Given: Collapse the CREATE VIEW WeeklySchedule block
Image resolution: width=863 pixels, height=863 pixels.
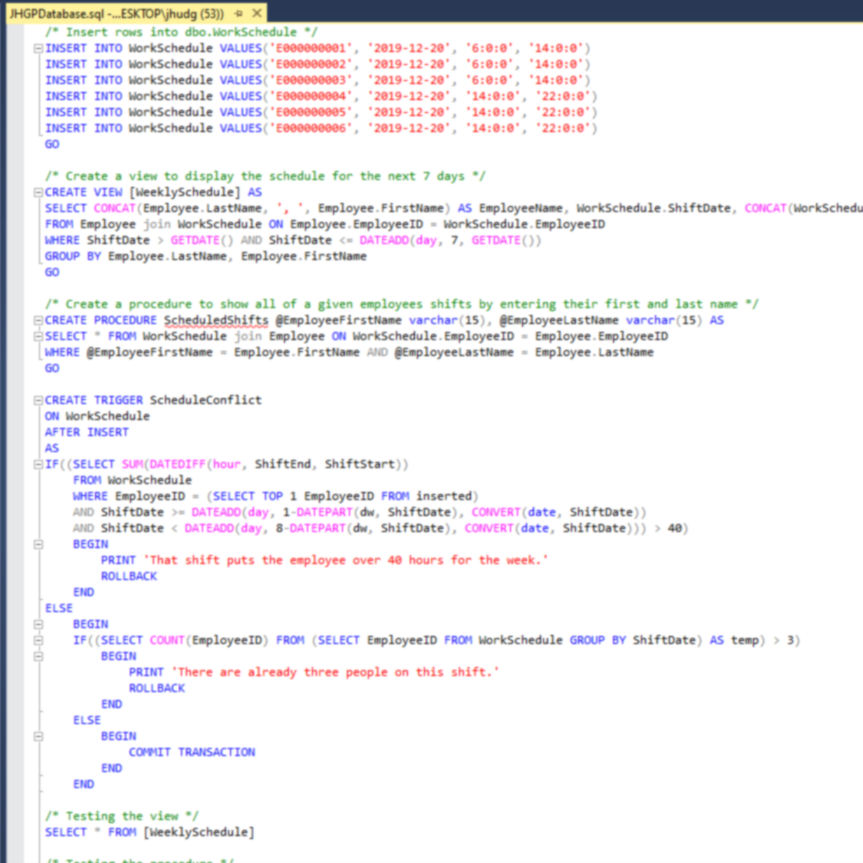Looking at the screenshot, I should click(38, 193).
